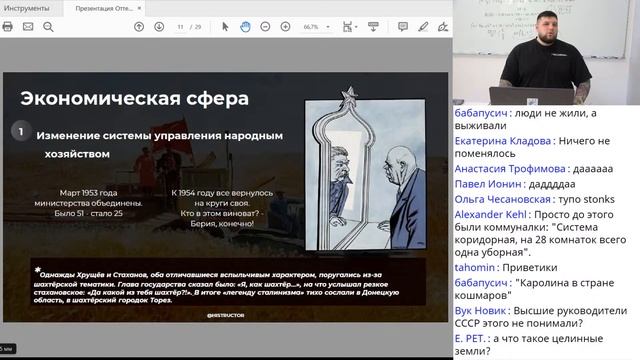Click chat username Вук Новик
640x360 pixels.
point(480,311)
